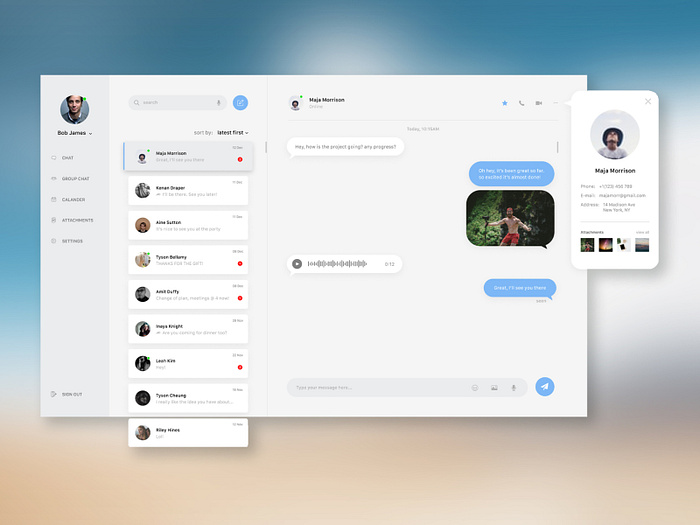This screenshot has height=525, width=700.
Task: Click the Attachments icon in sidebar
Action: coord(54,220)
